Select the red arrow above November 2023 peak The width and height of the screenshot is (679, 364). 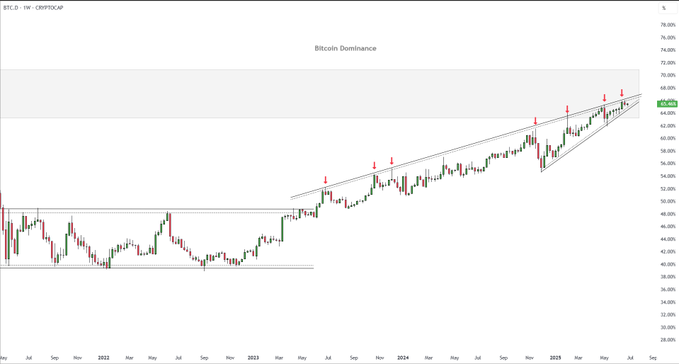(375, 165)
